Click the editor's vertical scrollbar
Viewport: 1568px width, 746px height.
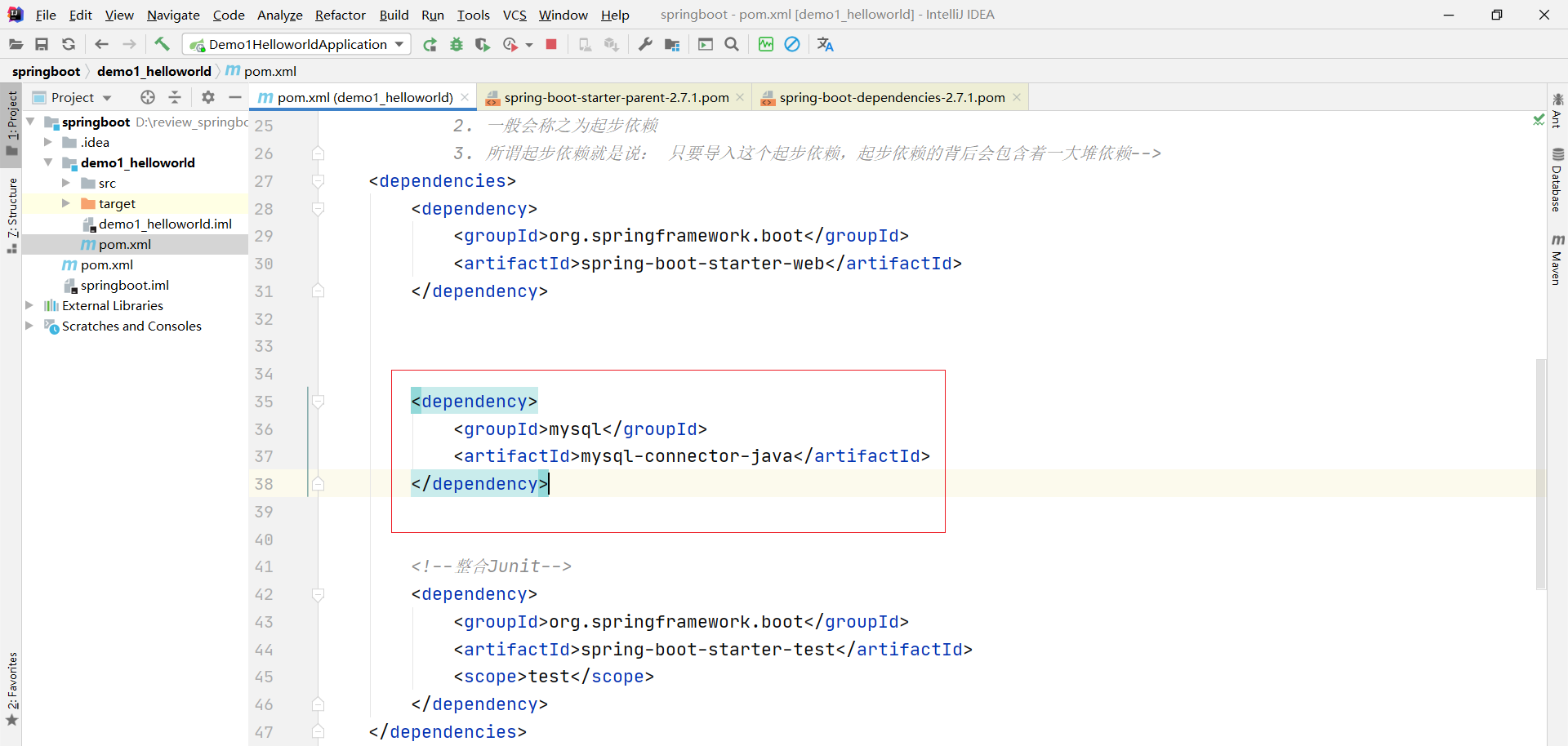click(1540, 473)
